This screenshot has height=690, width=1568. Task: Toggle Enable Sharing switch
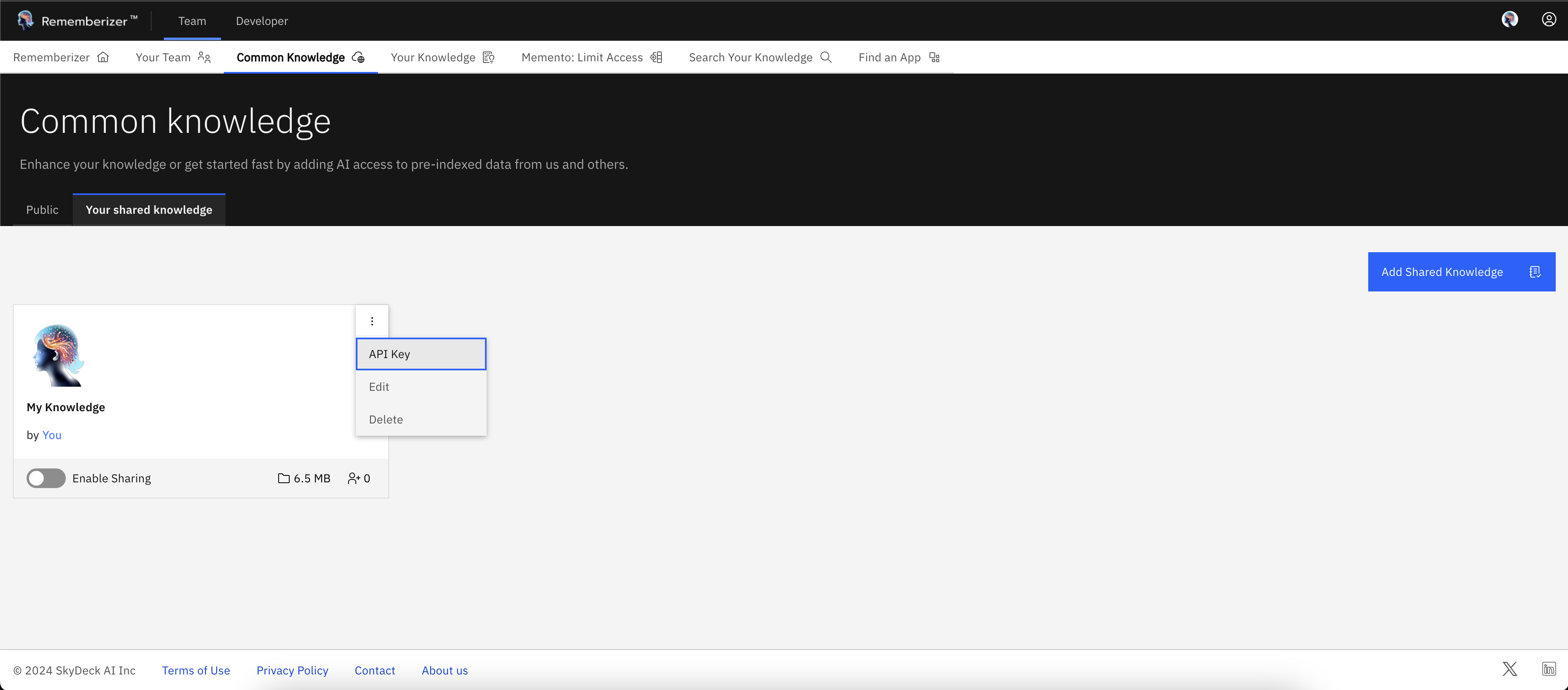[46, 478]
